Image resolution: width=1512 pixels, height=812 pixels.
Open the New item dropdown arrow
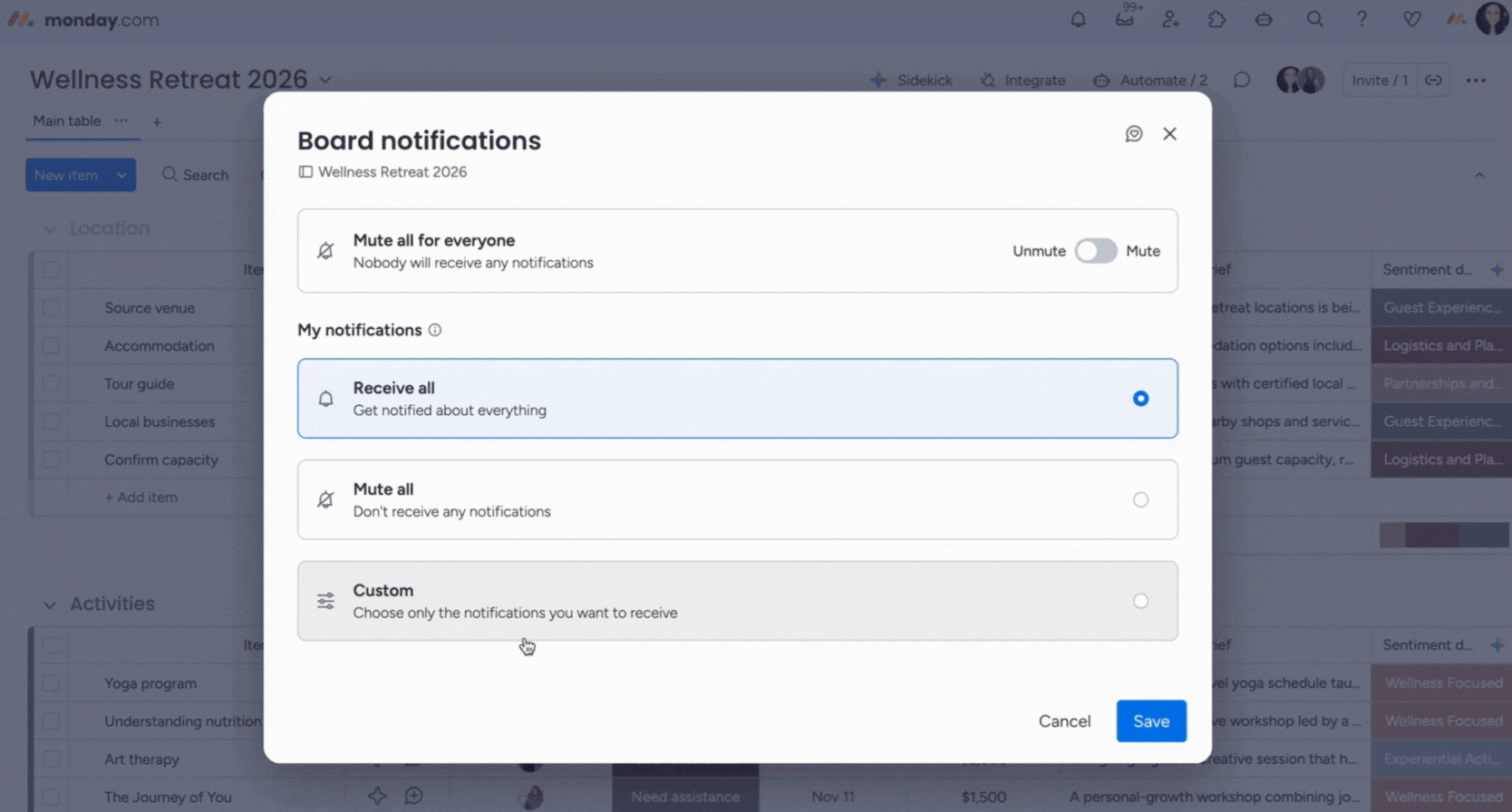[x=121, y=175]
